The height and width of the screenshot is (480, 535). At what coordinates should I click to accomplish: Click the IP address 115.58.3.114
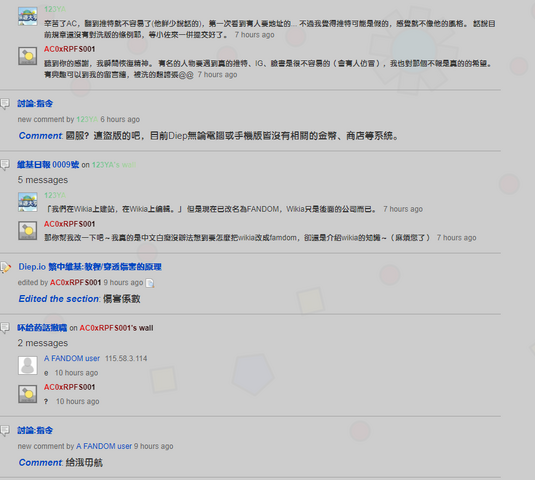pyautogui.click(x=126, y=359)
